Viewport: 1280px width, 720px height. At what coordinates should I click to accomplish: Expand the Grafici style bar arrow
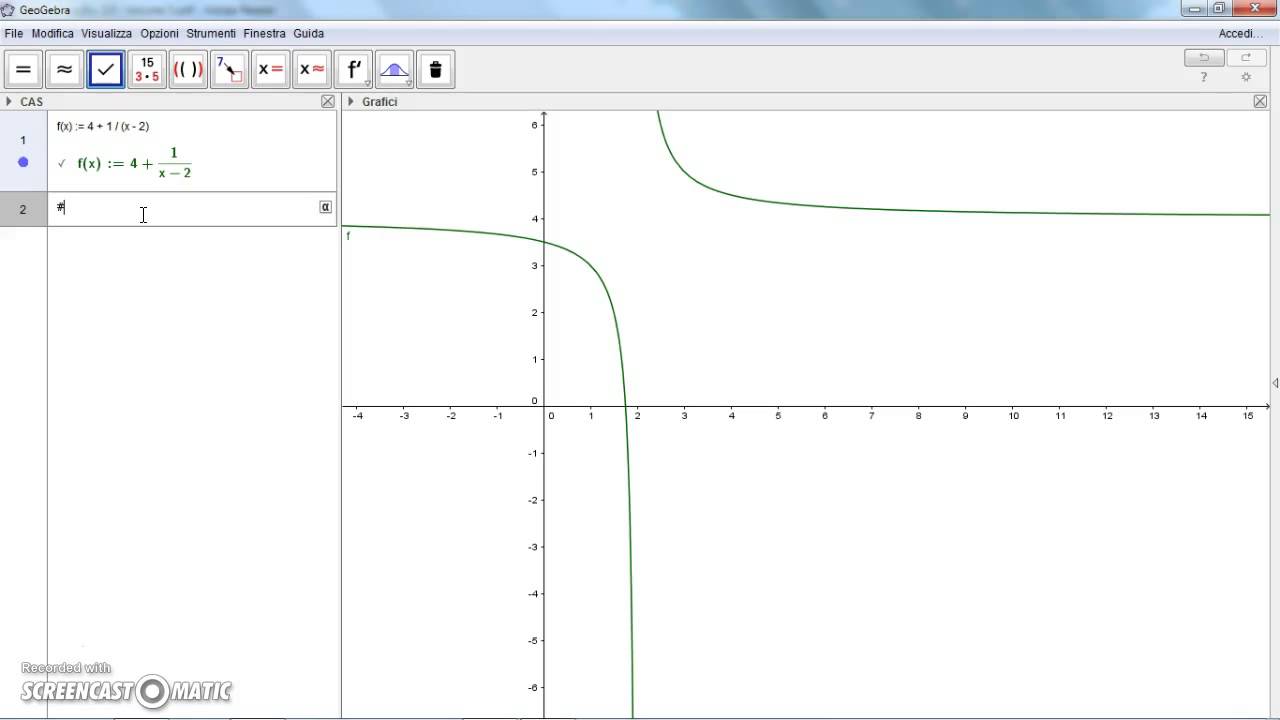coord(351,101)
